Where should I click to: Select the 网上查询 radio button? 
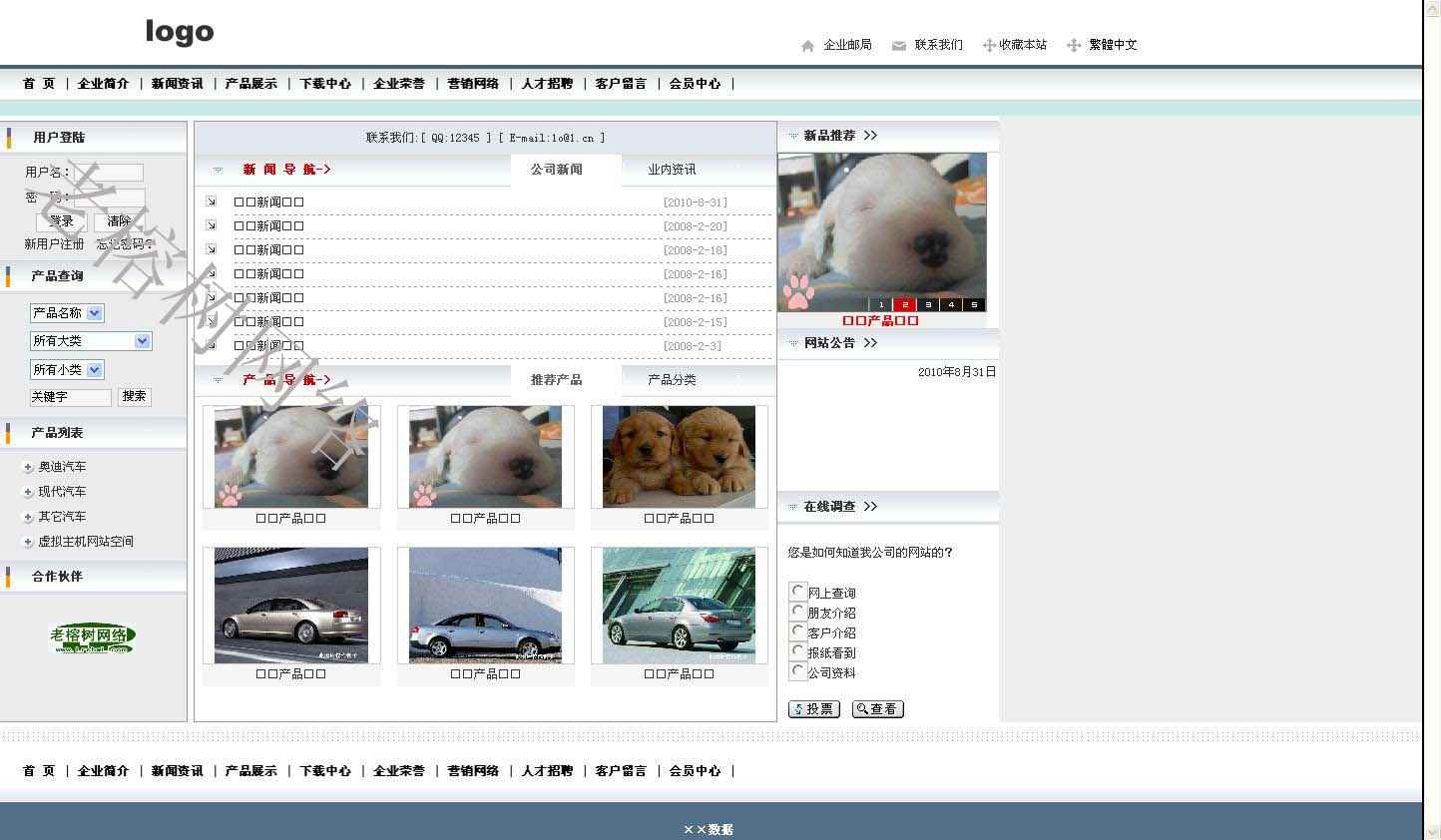pos(797,591)
